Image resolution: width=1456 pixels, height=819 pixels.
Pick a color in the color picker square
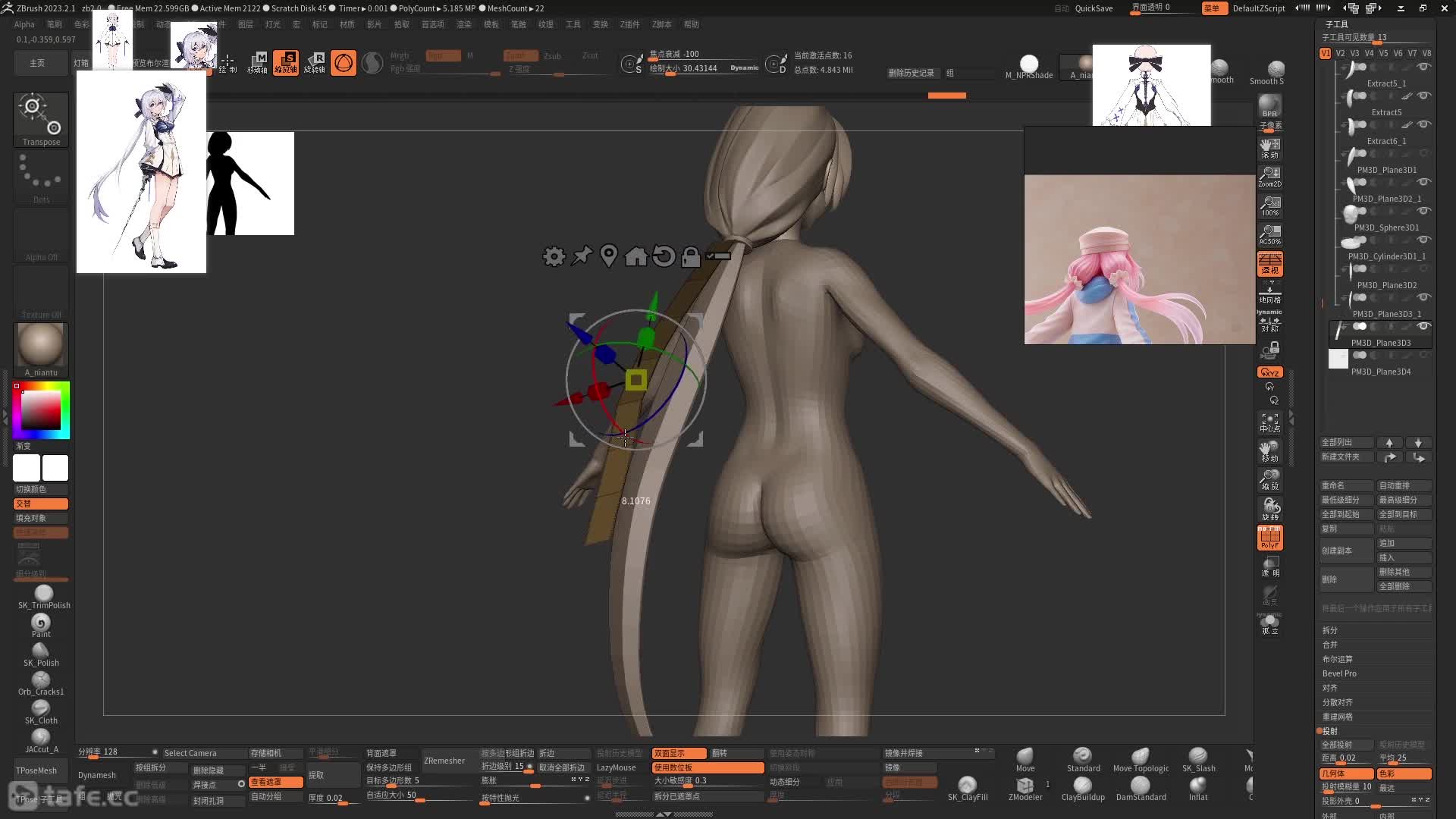pyautogui.click(x=41, y=411)
